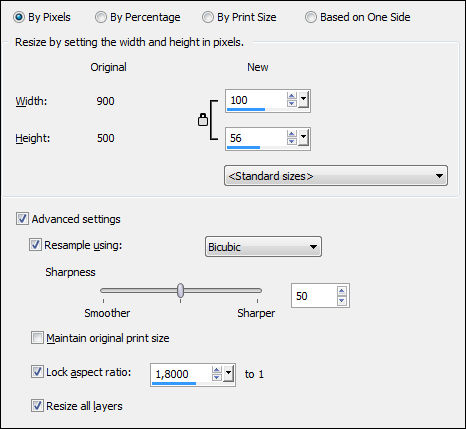Increase aspect ratio value with up arrow

pyautogui.click(x=217, y=370)
